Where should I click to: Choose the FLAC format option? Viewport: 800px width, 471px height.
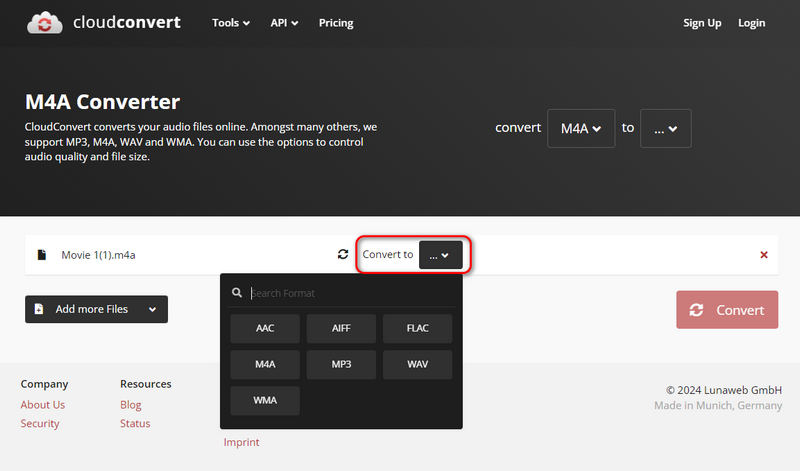tap(417, 328)
